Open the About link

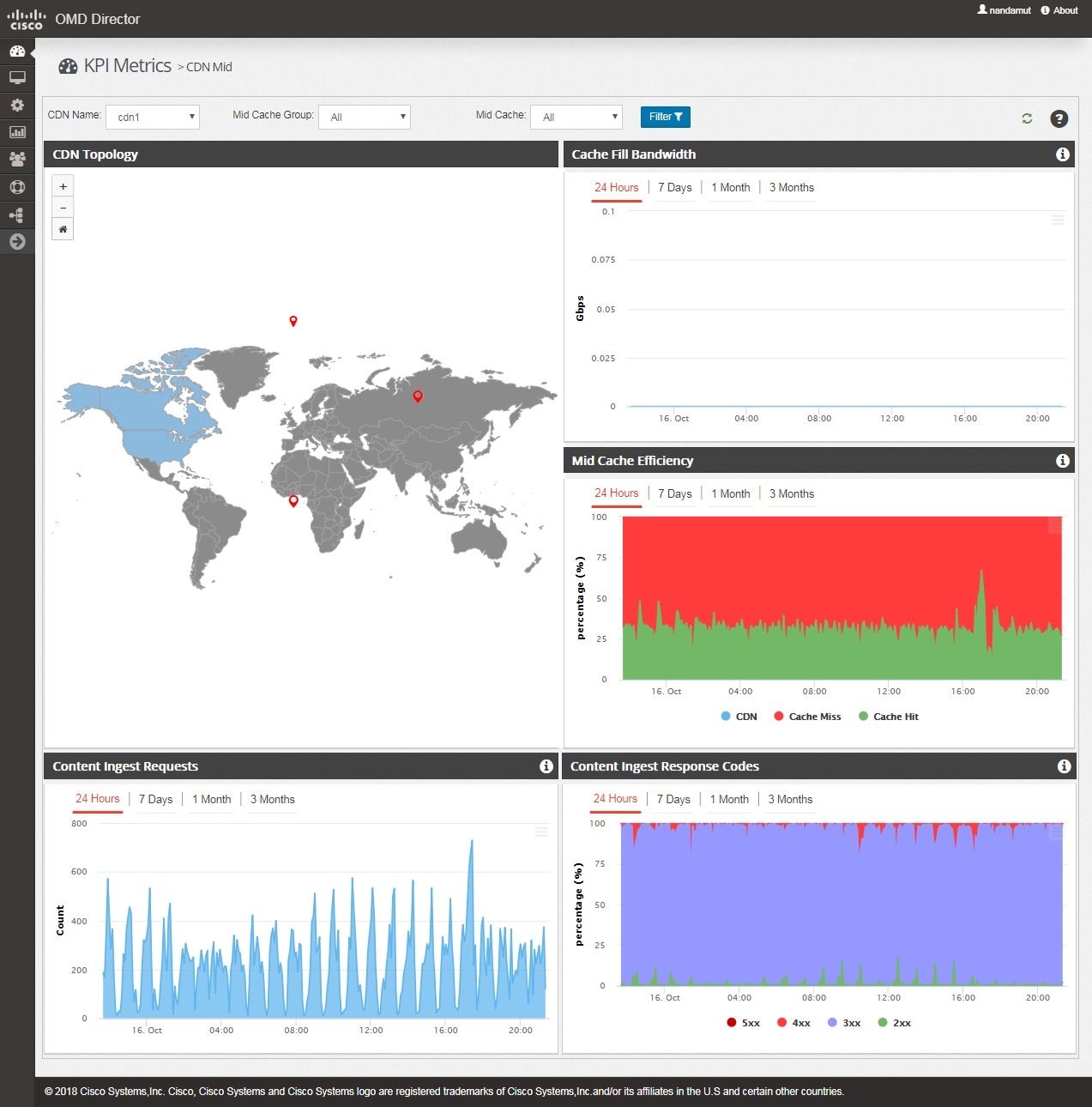click(x=1059, y=10)
